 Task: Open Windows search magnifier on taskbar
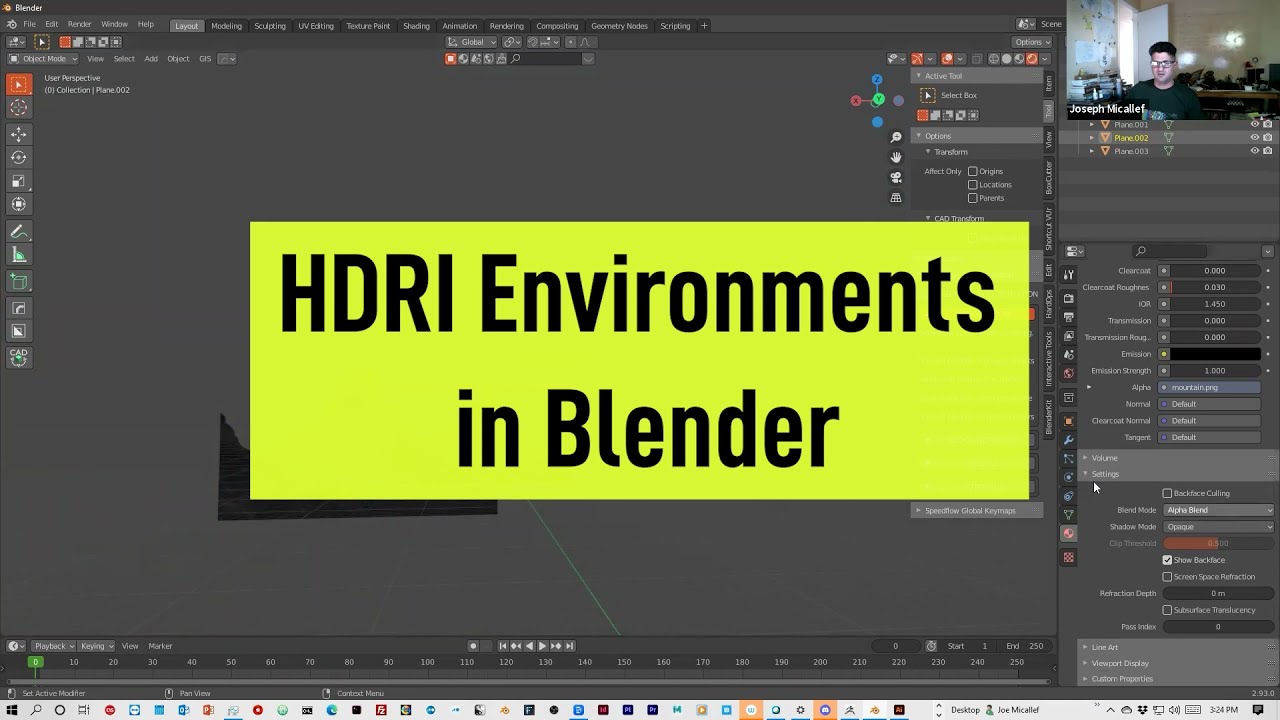point(35,710)
